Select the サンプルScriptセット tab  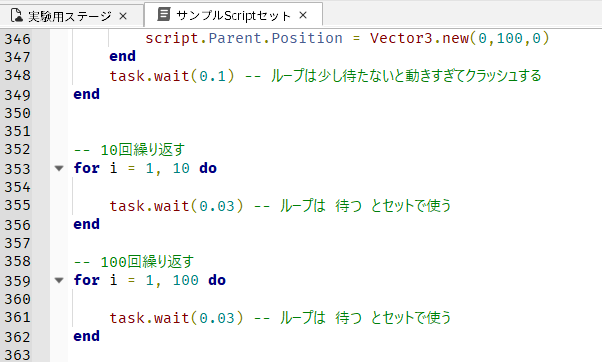(x=233, y=15)
